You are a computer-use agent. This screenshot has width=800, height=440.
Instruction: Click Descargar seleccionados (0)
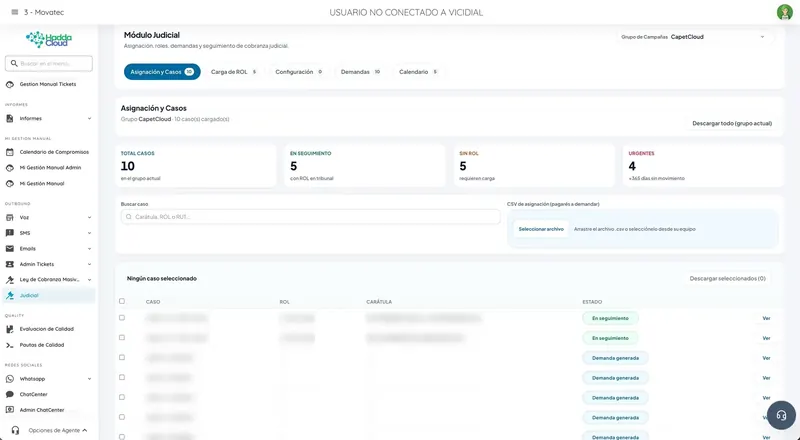tap(728, 279)
